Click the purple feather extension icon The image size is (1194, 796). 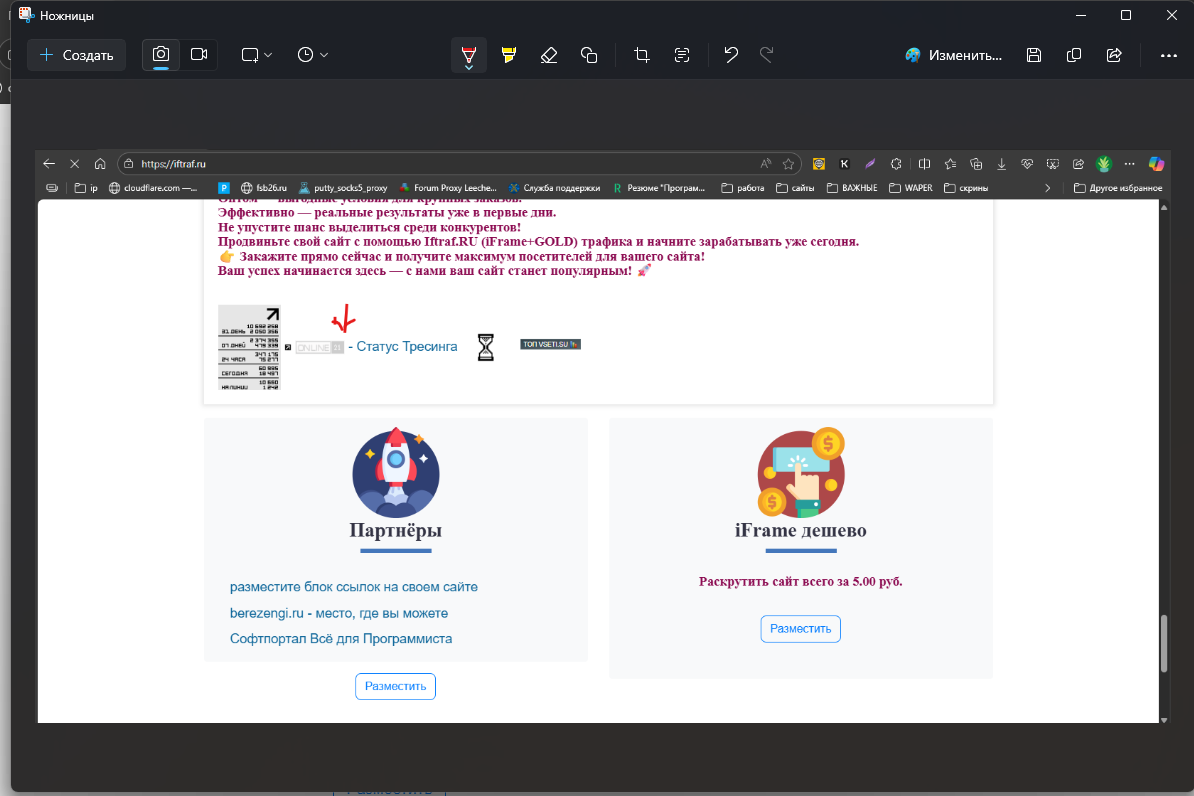pyautogui.click(x=870, y=164)
